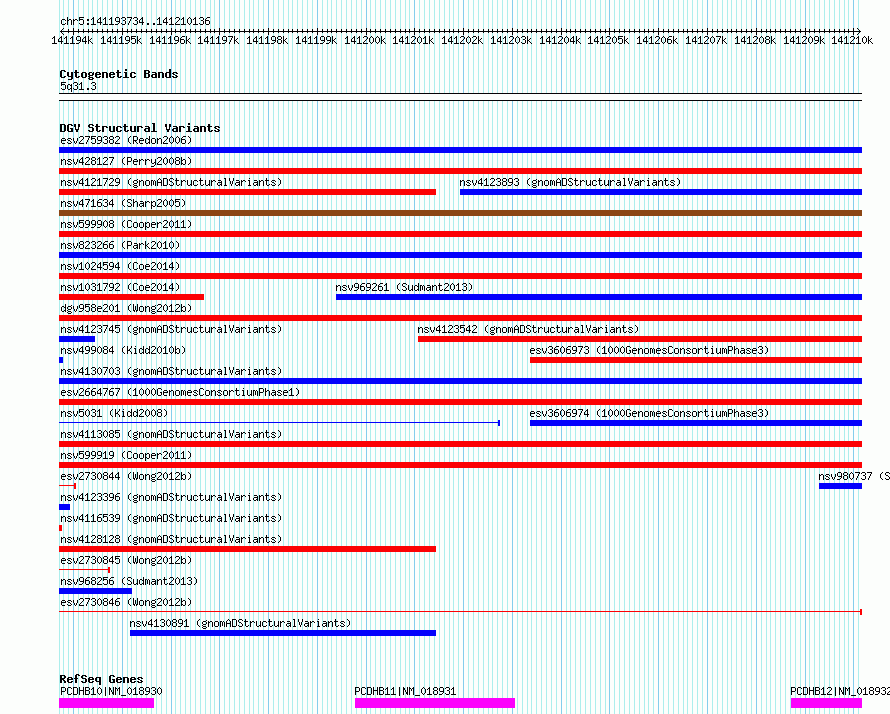Screen dimensions: 890x714
Task: Click the magenta PCDHB12 gene bar
Action: pos(826,703)
